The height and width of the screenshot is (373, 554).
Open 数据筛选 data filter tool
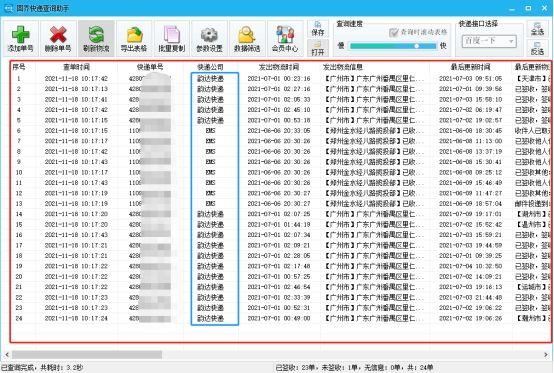(x=247, y=39)
